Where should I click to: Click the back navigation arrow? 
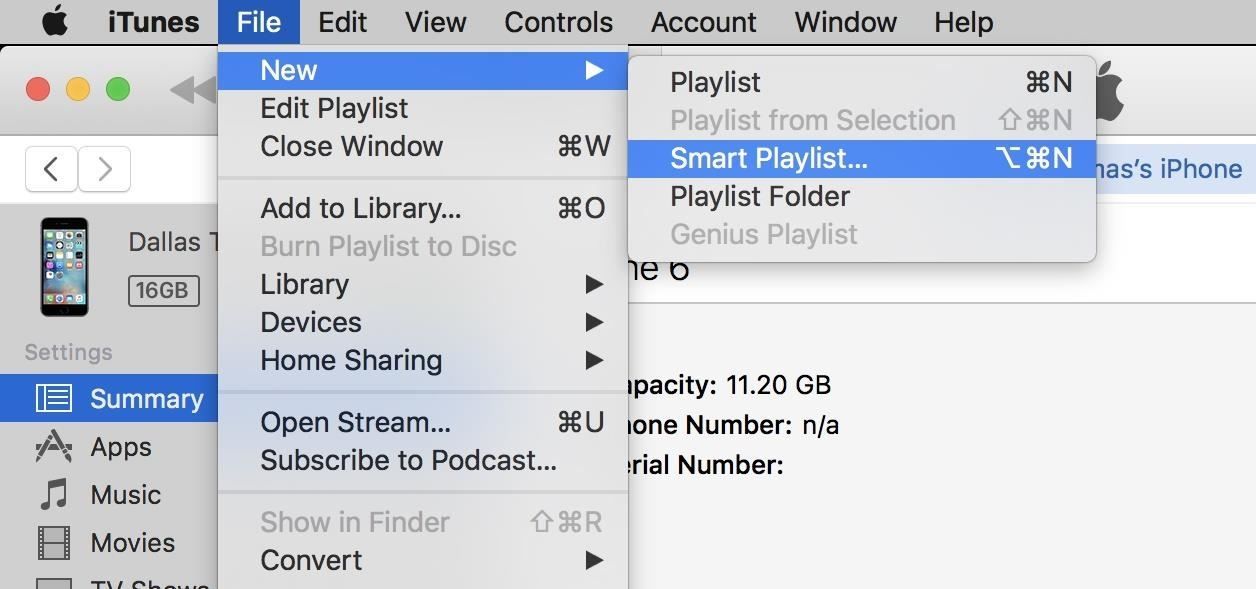click(x=51, y=168)
